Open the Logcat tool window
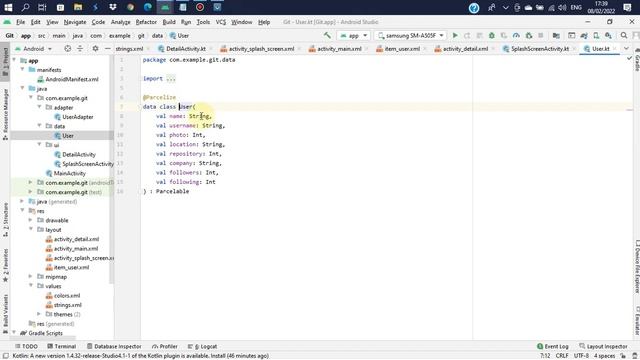 tap(202, 346)
